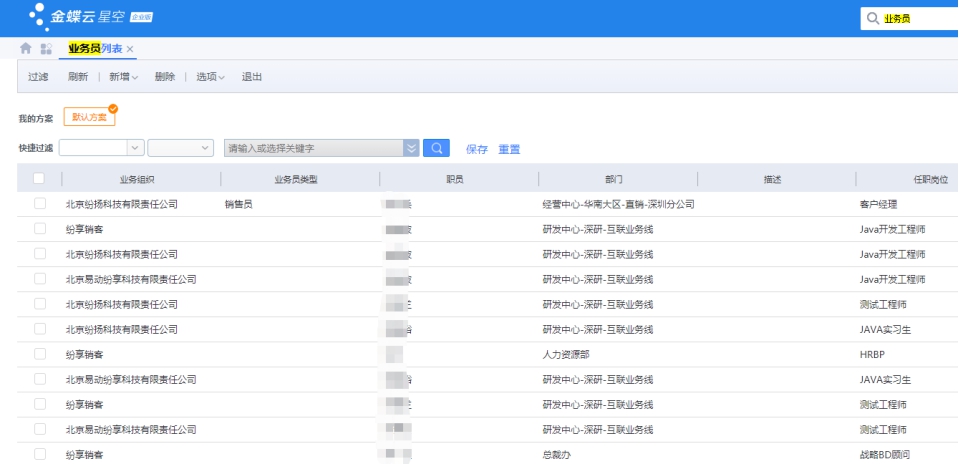Click the 人力资源部 department cell

[x=566, y=355]
